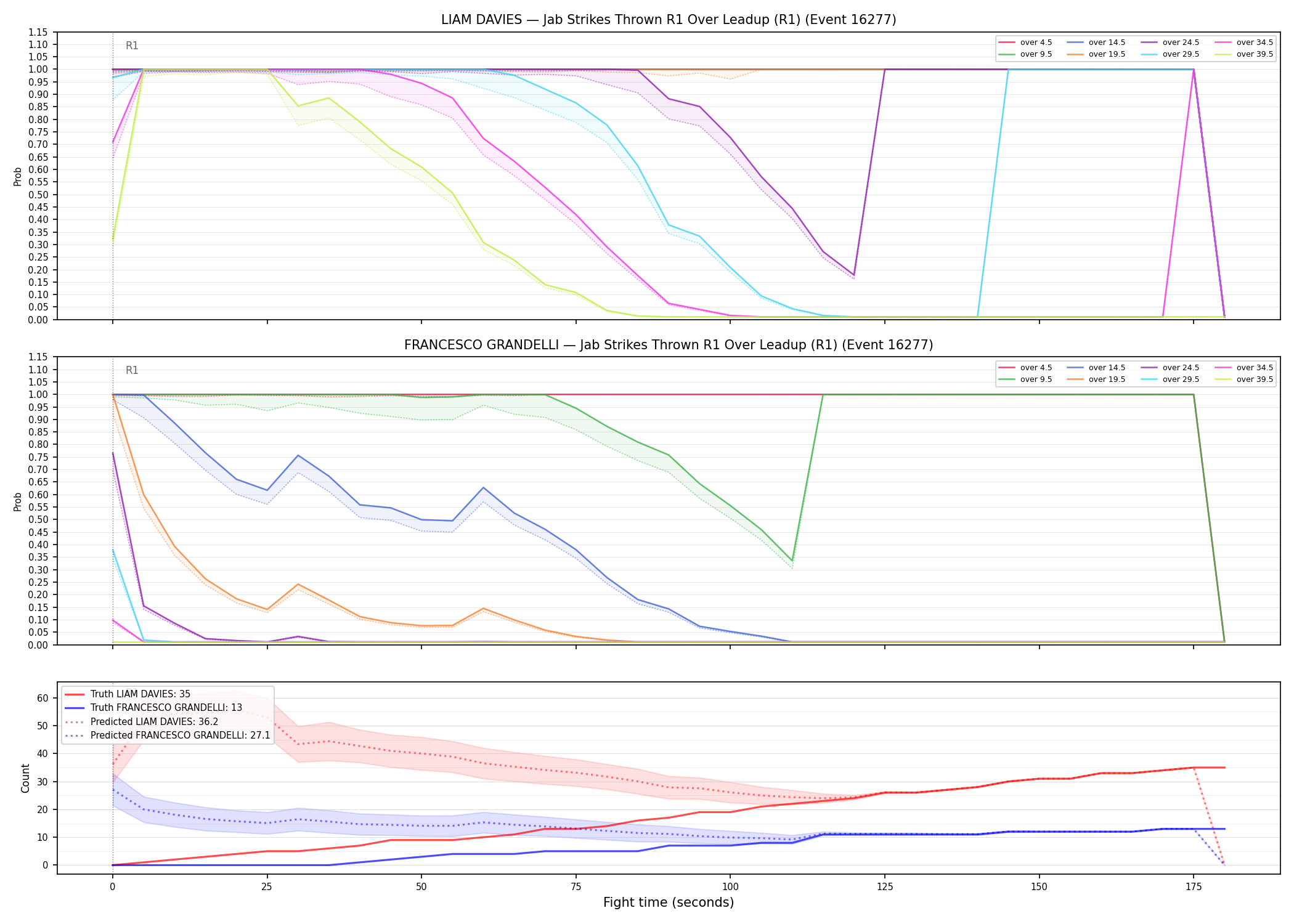Image resolution: width=1294 pixels, height=924 pixels.
Task: Click Count axis tick label 60
Action: 43,698
